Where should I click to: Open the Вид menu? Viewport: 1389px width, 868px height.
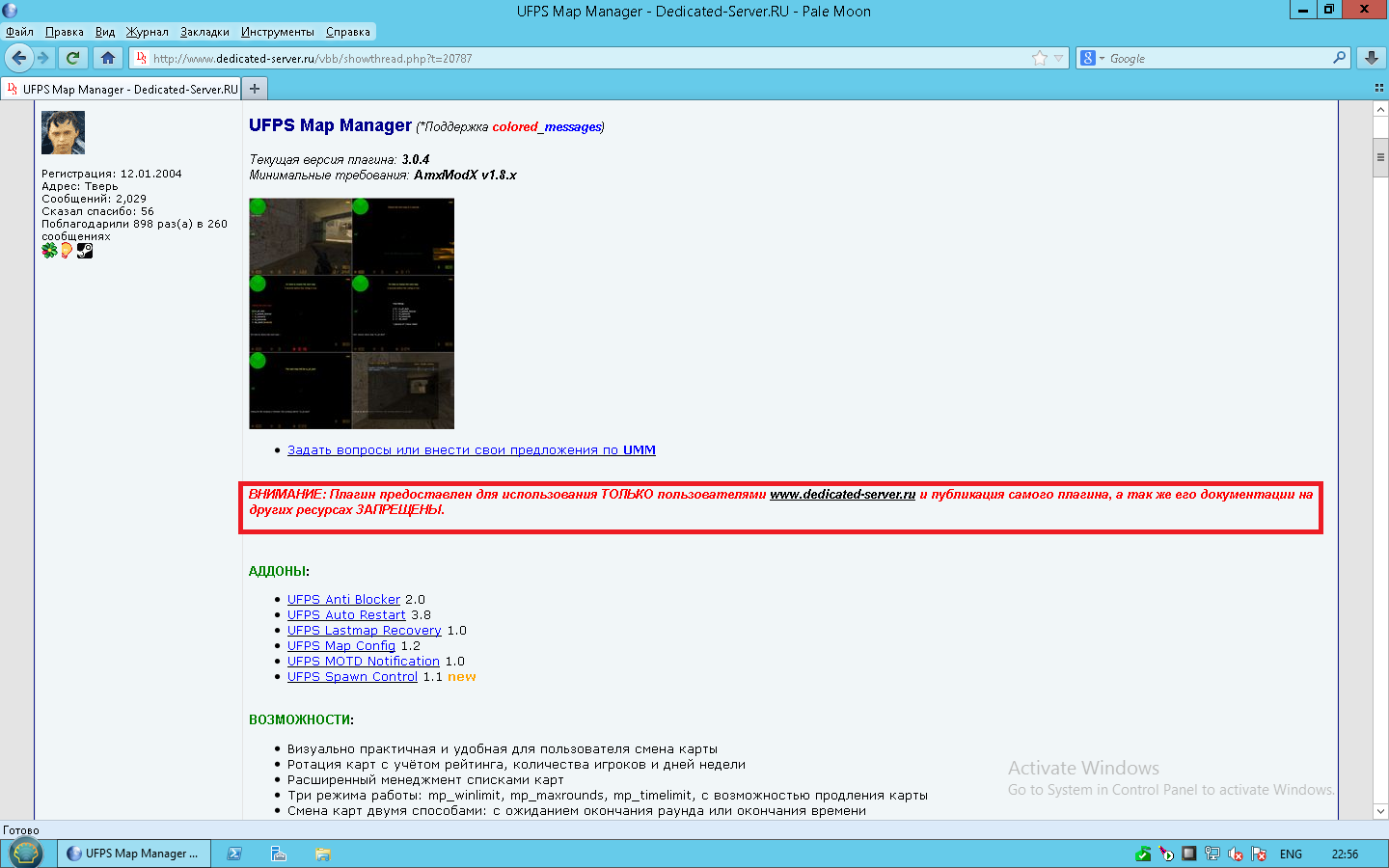click(x=105, y=32)
